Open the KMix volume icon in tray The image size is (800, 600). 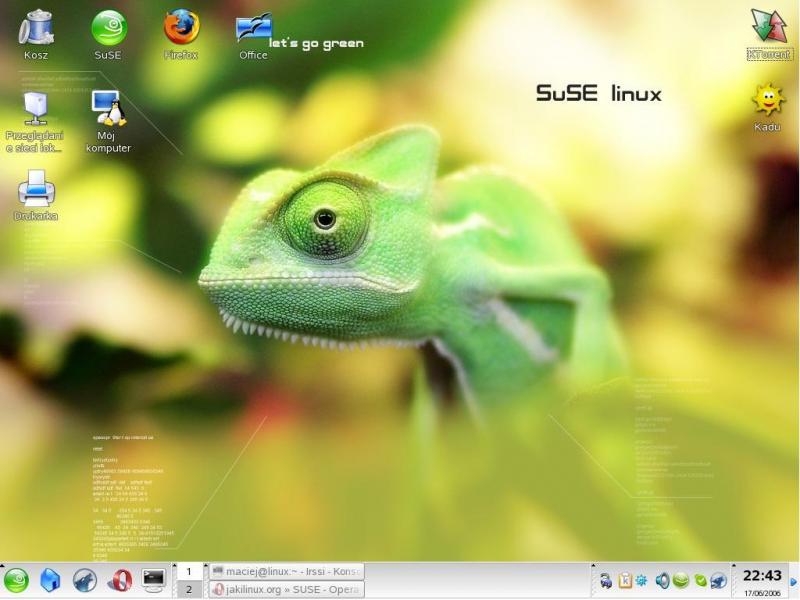(x=662, y=580)
